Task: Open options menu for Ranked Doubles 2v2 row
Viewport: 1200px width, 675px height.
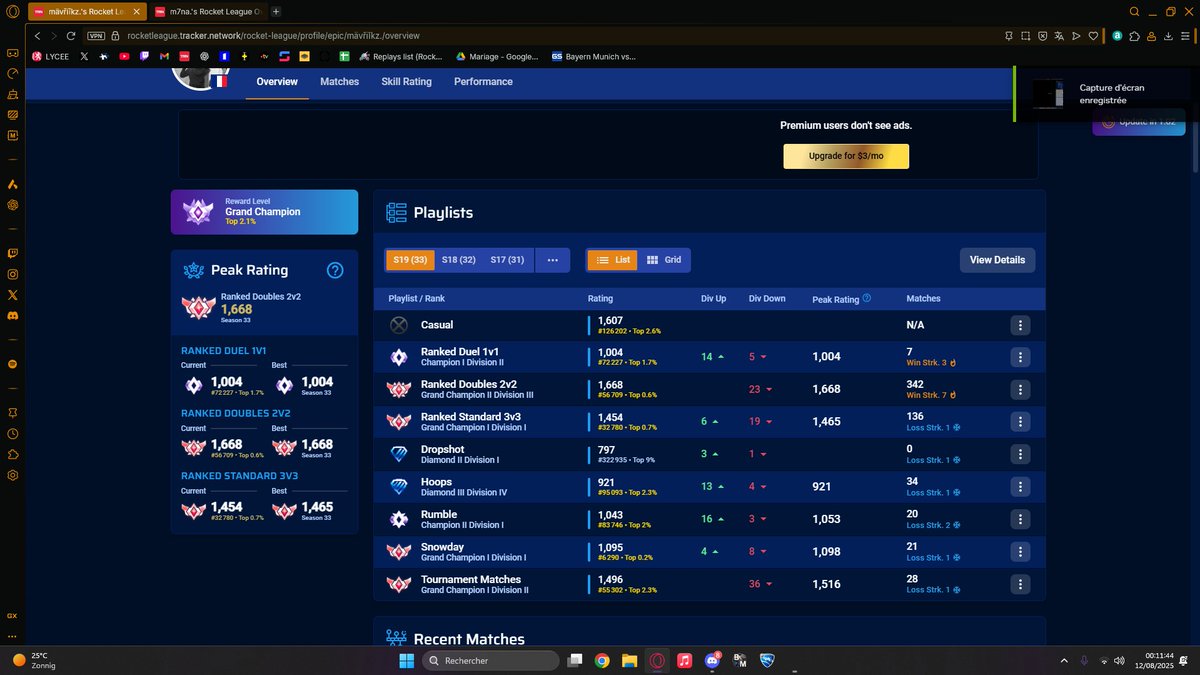Action: (1020, 389)
